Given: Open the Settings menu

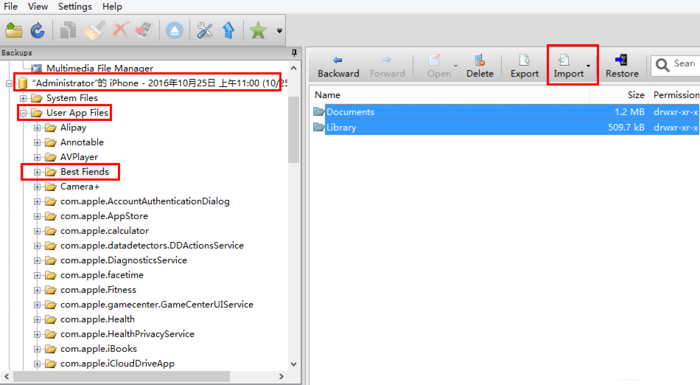Looking at the screenshot, I should (x=75, y=7).
